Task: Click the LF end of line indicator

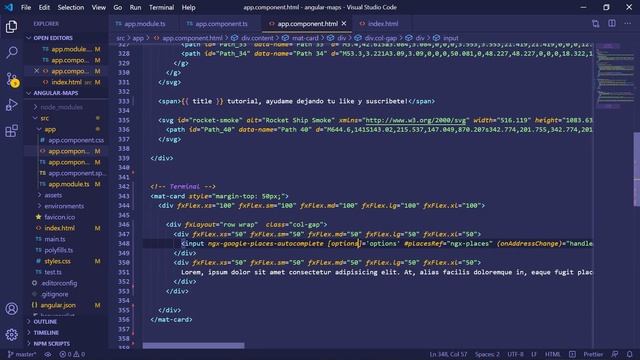Action: [533, 354]
